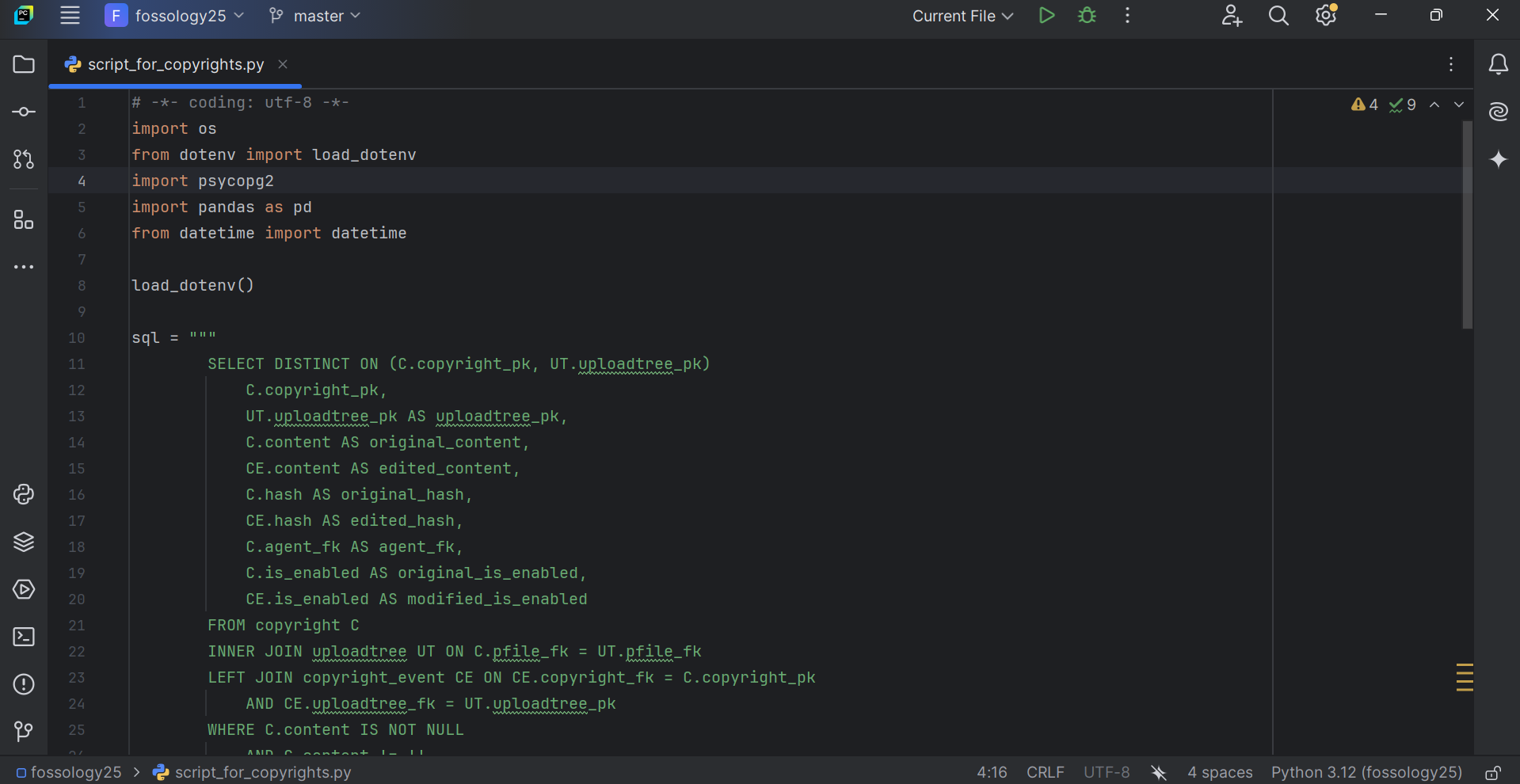Screen dimensions: 1520x784
Task: Open the Git version control tool window
Action: pyautogui.click(x=24, y=731)
